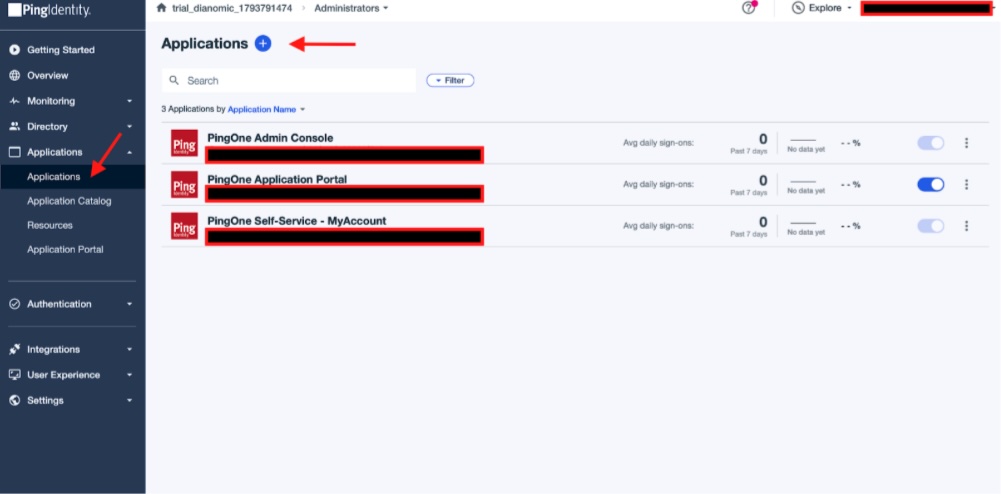Disable the PingOne Application Portal switch

tap(931, 184)
